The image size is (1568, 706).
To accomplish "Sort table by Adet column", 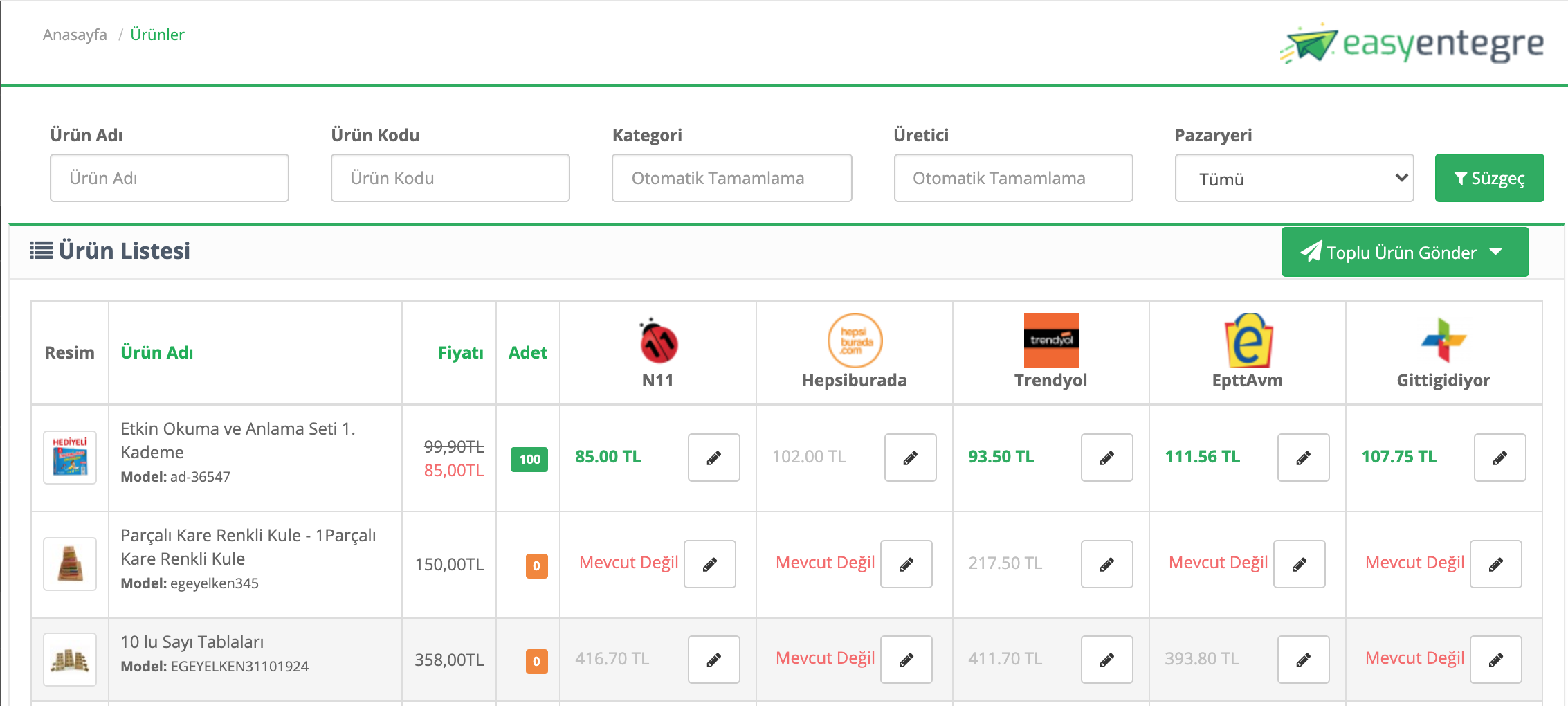I will pyautogui.click(x=528, y=352).
